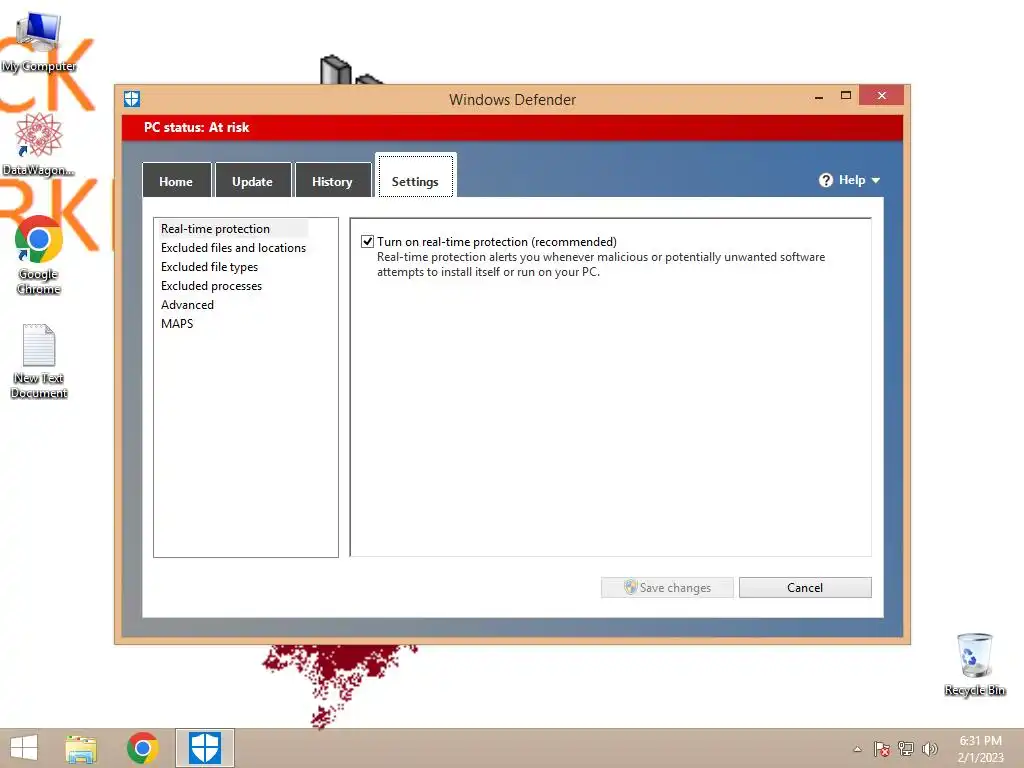The image size is (1024, 768).
Task: Select the MAPS settings entry
Action: click(x=177, y=323)
